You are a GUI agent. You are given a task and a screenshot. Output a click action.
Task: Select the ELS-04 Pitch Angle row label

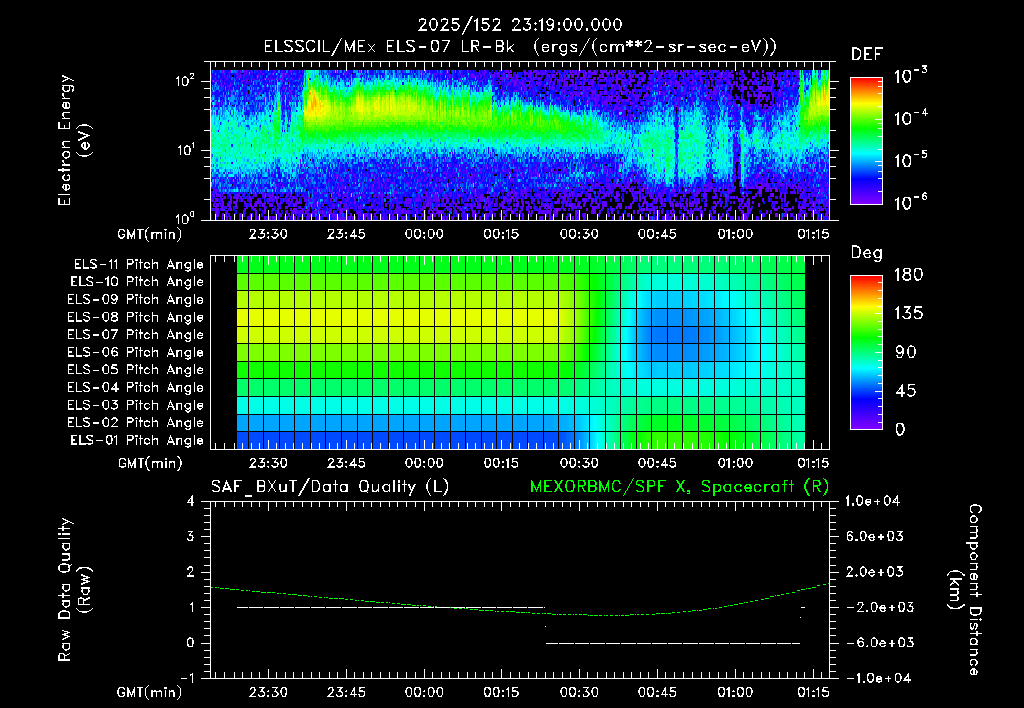click(136, 387)
